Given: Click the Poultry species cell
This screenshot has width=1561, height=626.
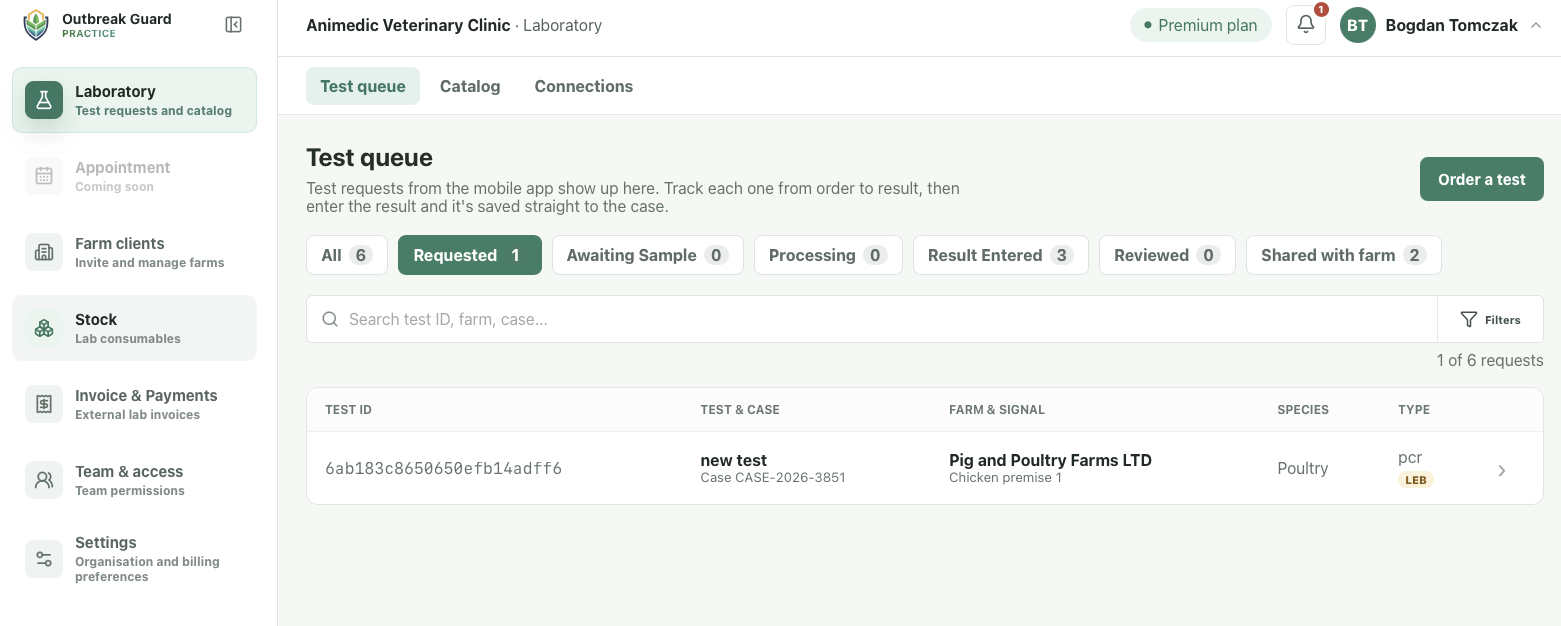Looking at the screenshot, I should (1303, 468).
